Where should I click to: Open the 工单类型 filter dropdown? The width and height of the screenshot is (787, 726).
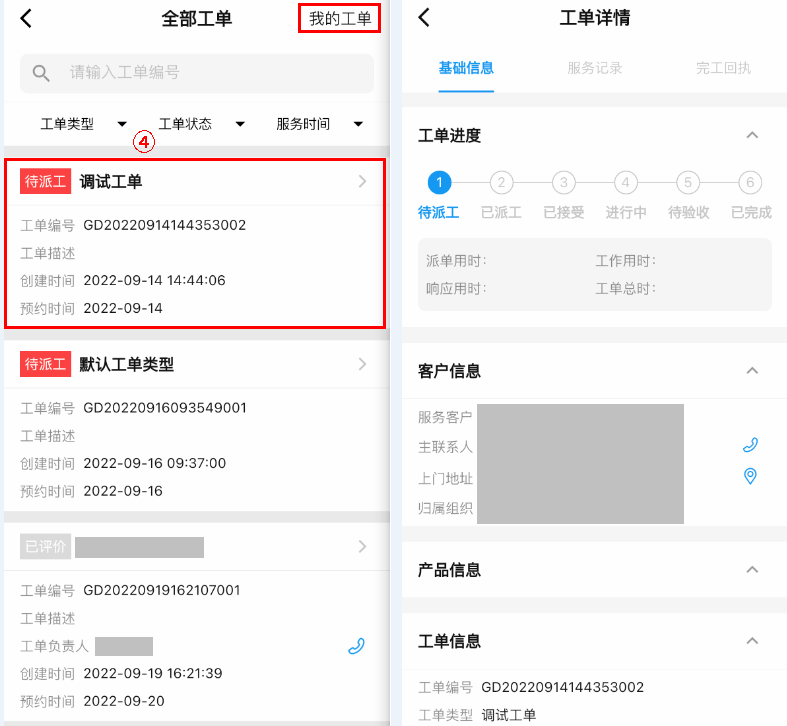pos(83,124)
